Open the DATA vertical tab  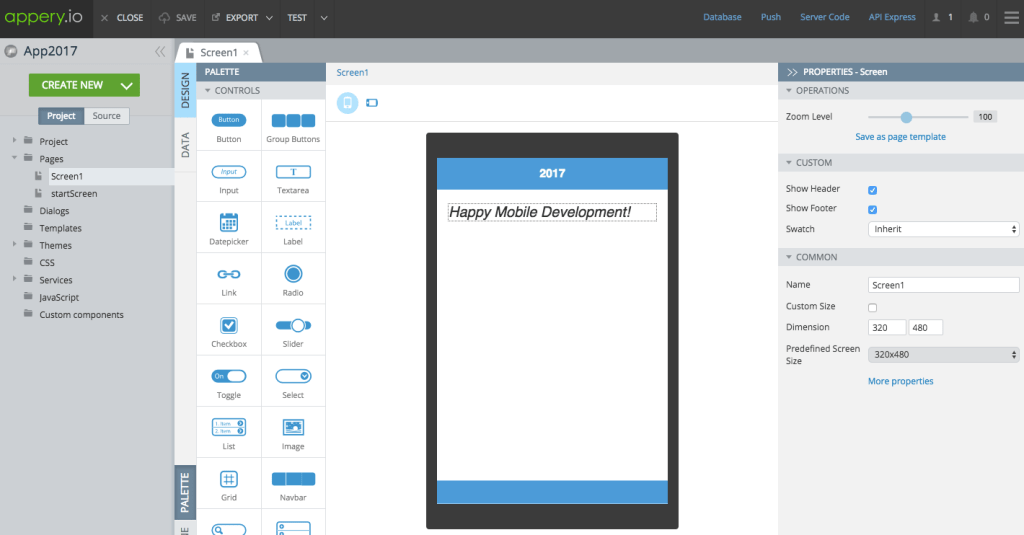[185, 146]
